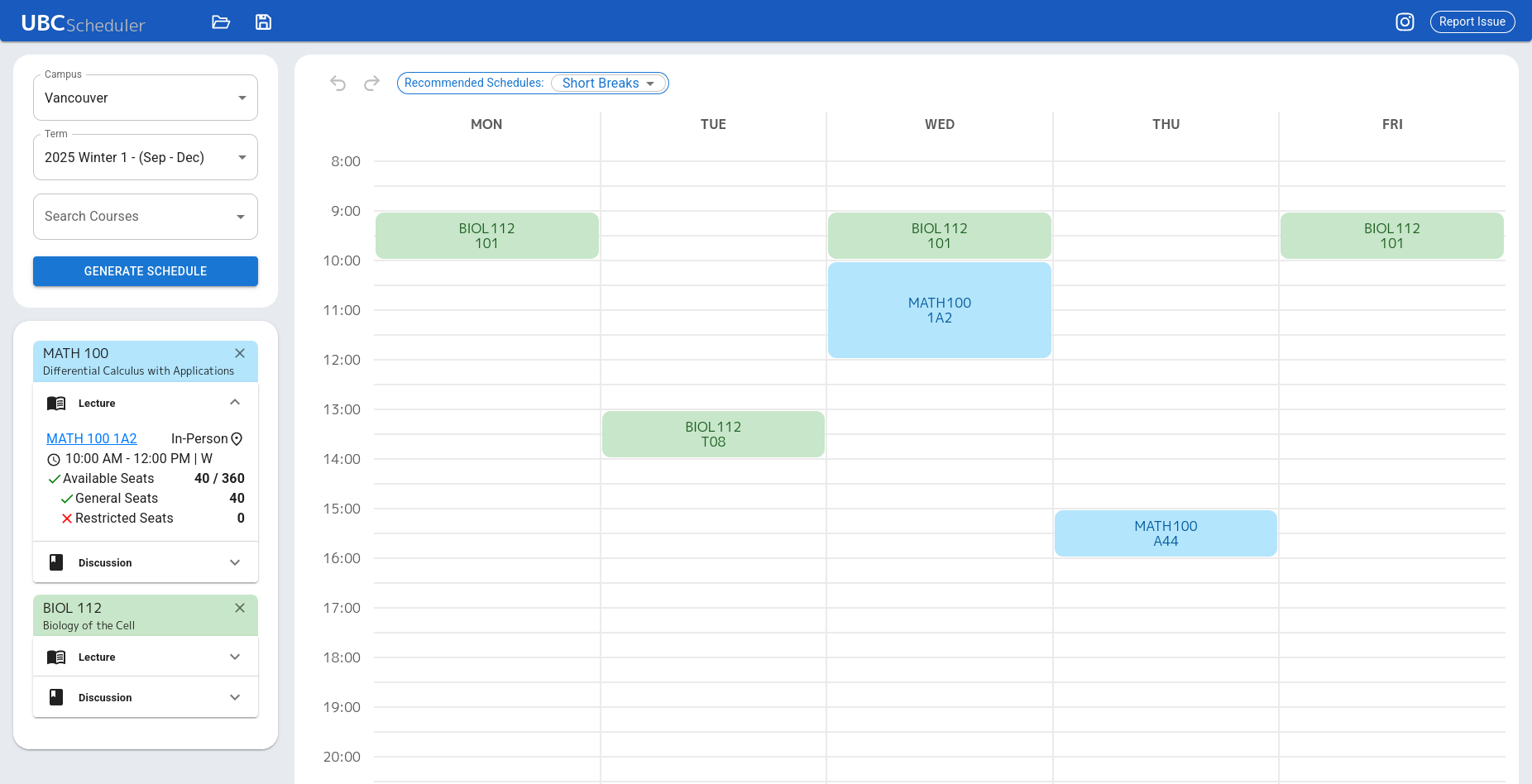Click the In-Person location pin icon

(x=237, y=438)
